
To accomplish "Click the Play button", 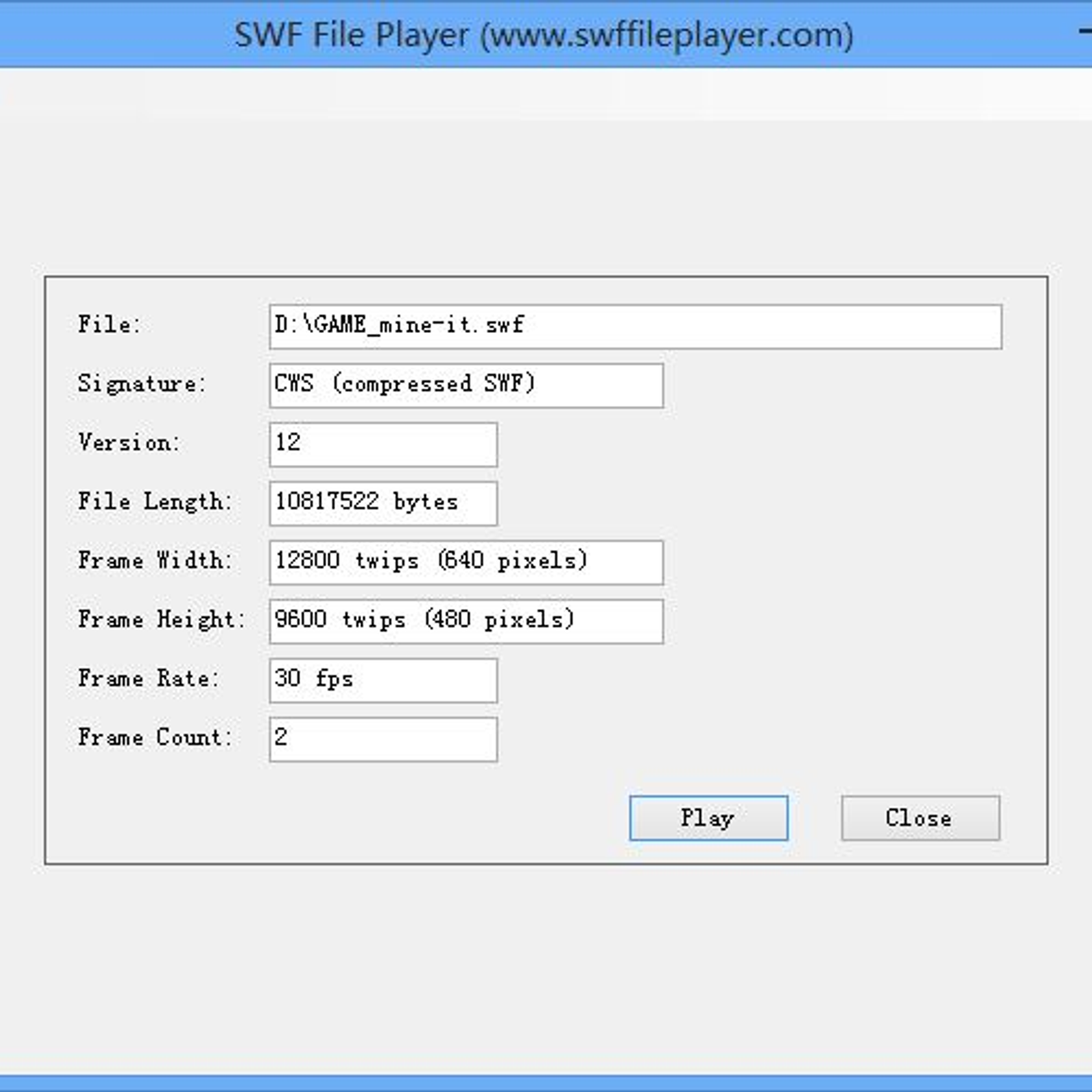I will (708, 818).
